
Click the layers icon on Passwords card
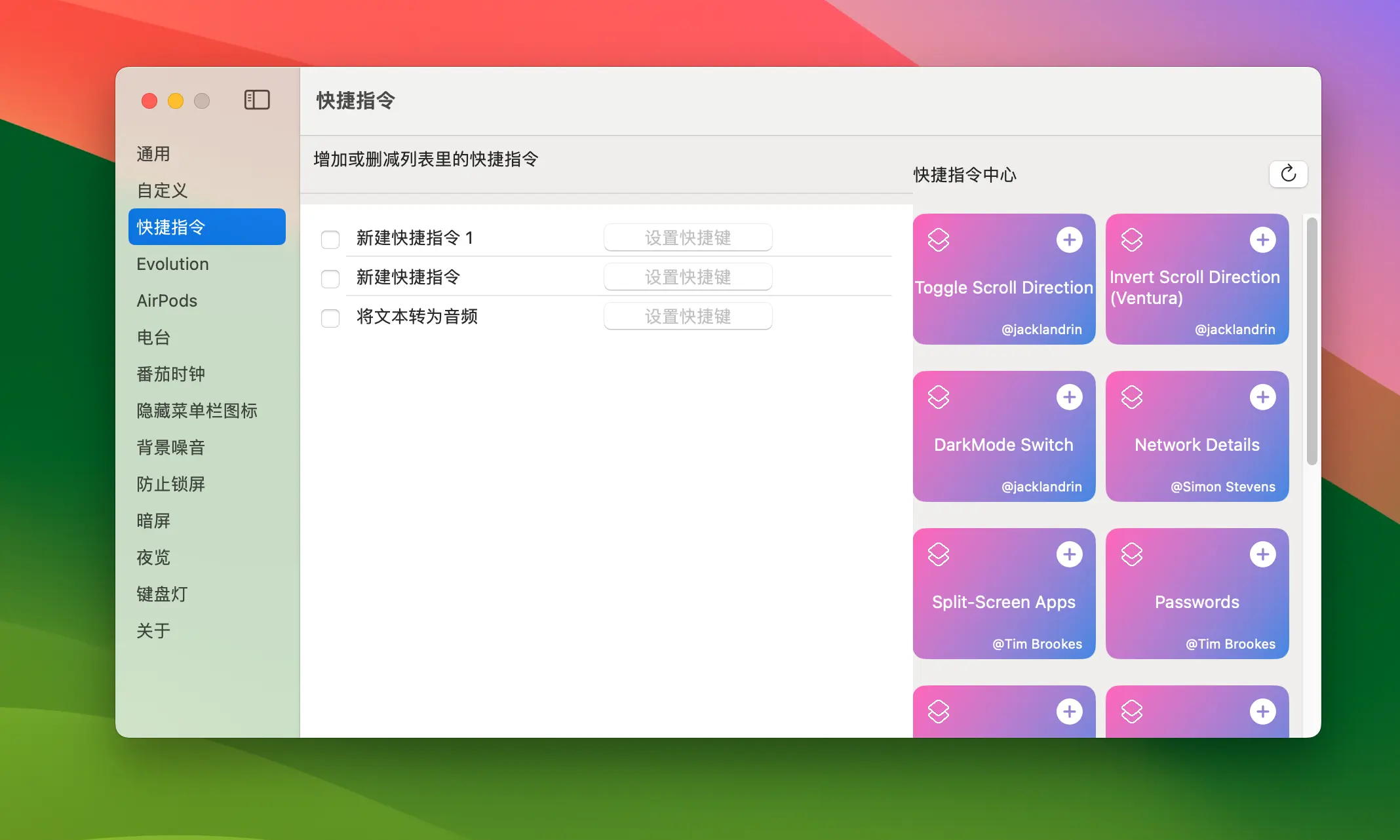pyautogui.click(x=1132, y=554)
